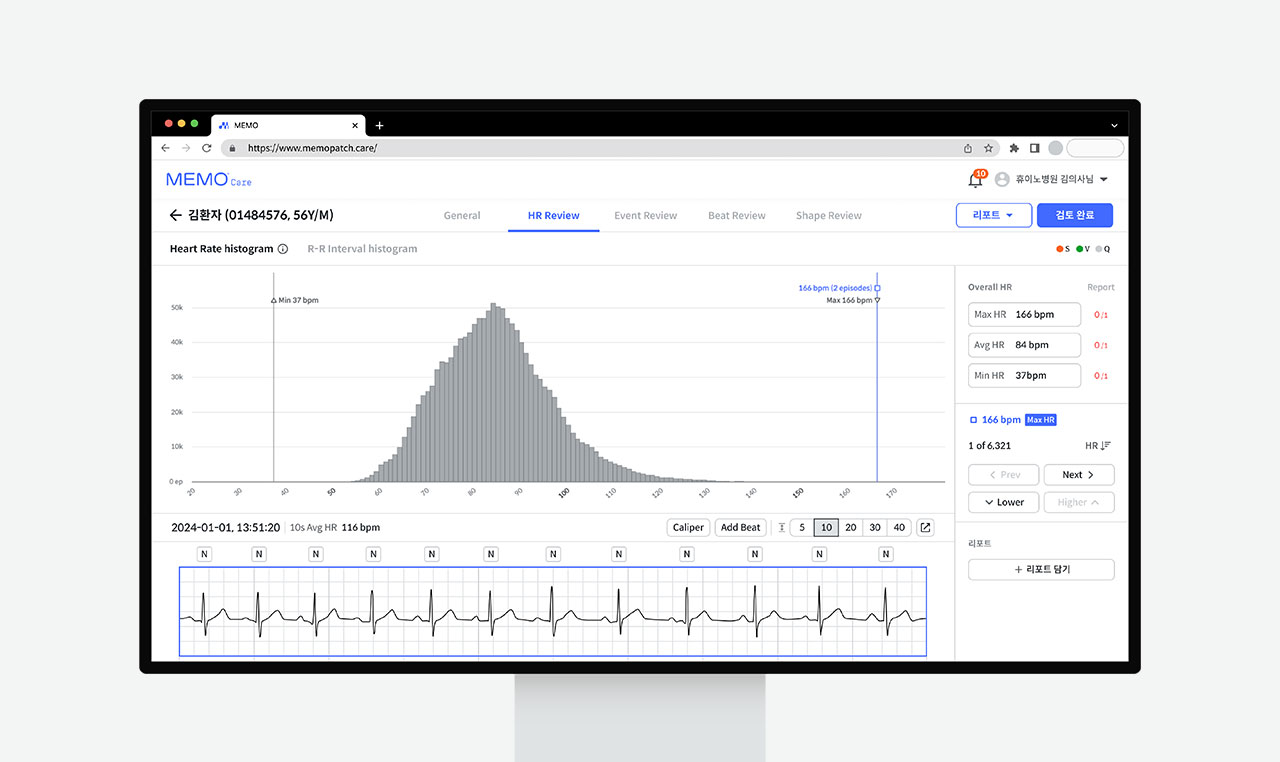Click the Add Beat button
The height and width of the screenshot is (762, 1280).
[740, 528]
